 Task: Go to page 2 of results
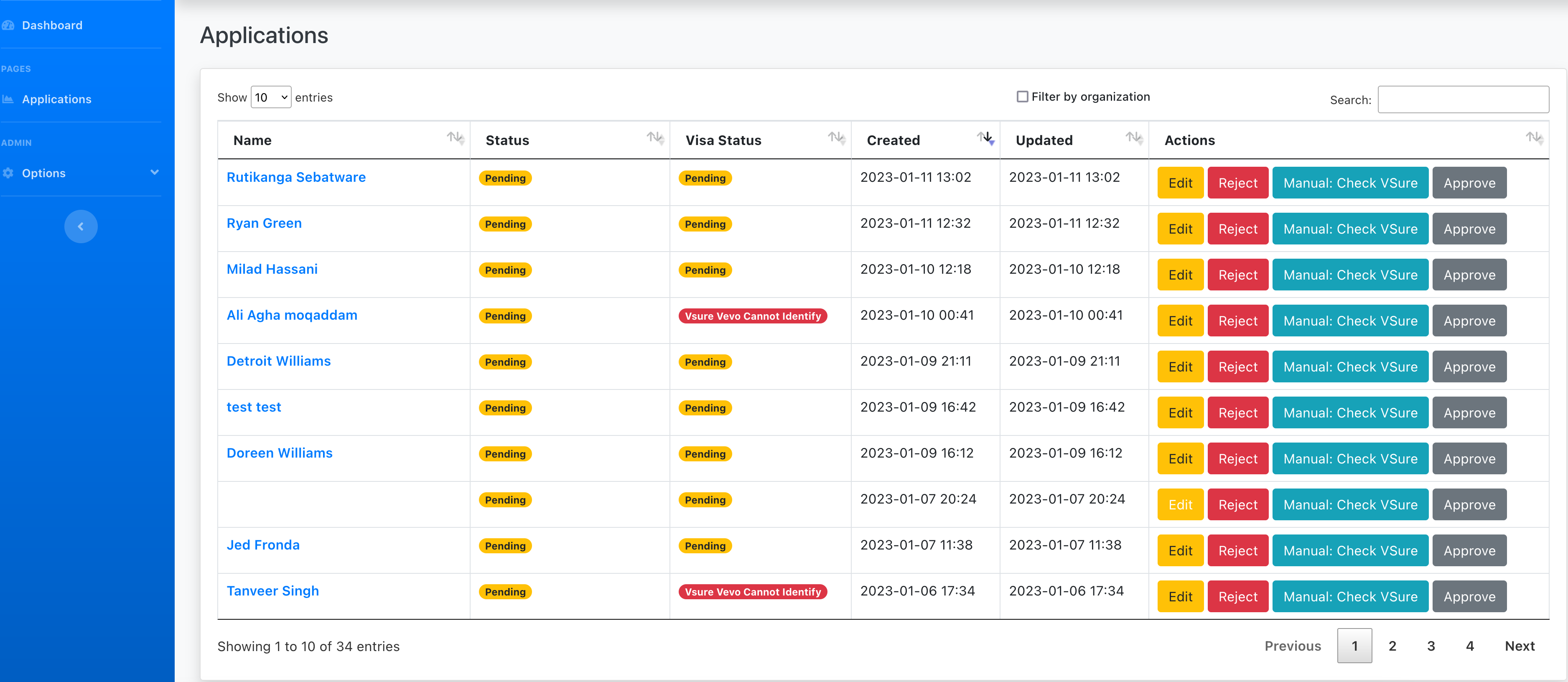[1392, 646]
